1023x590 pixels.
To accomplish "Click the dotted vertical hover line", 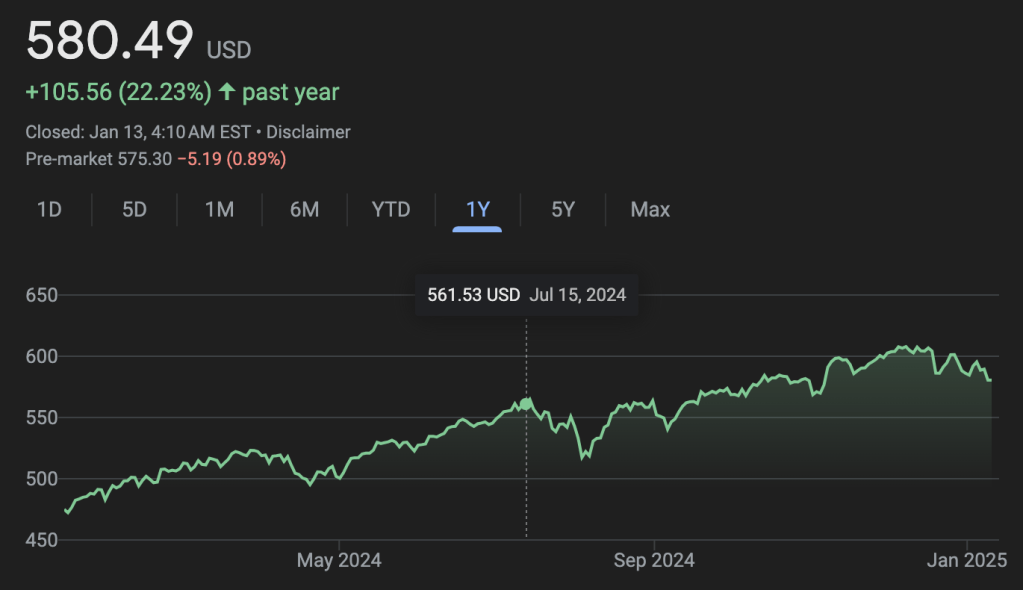I will (x=527, y=470).
